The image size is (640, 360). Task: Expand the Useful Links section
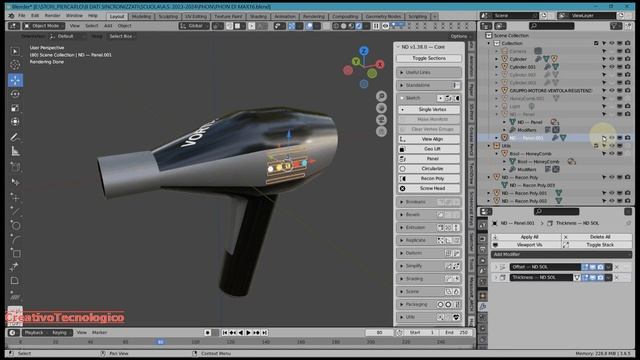coord(429,72)
